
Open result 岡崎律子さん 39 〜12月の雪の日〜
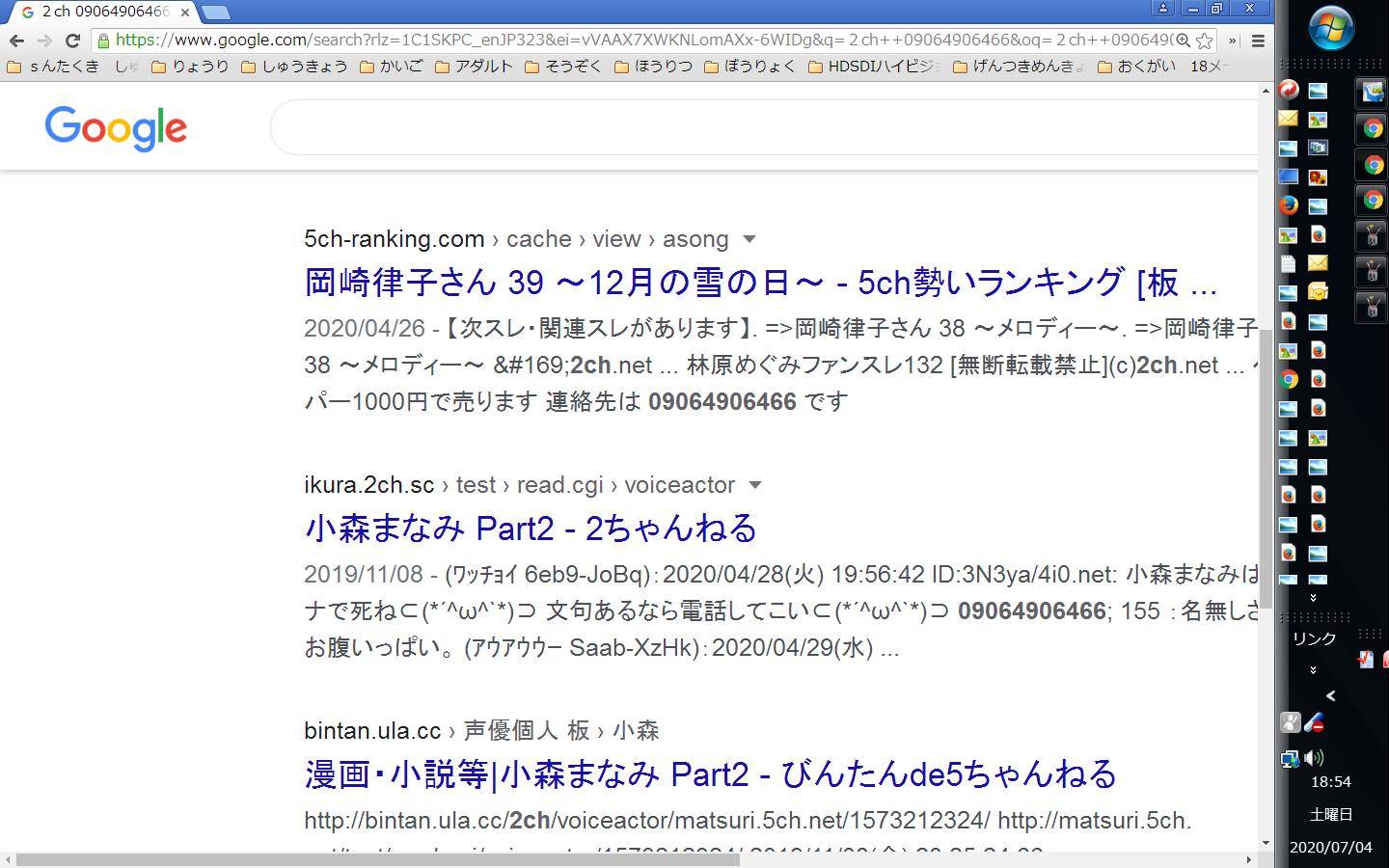(760, 283)
